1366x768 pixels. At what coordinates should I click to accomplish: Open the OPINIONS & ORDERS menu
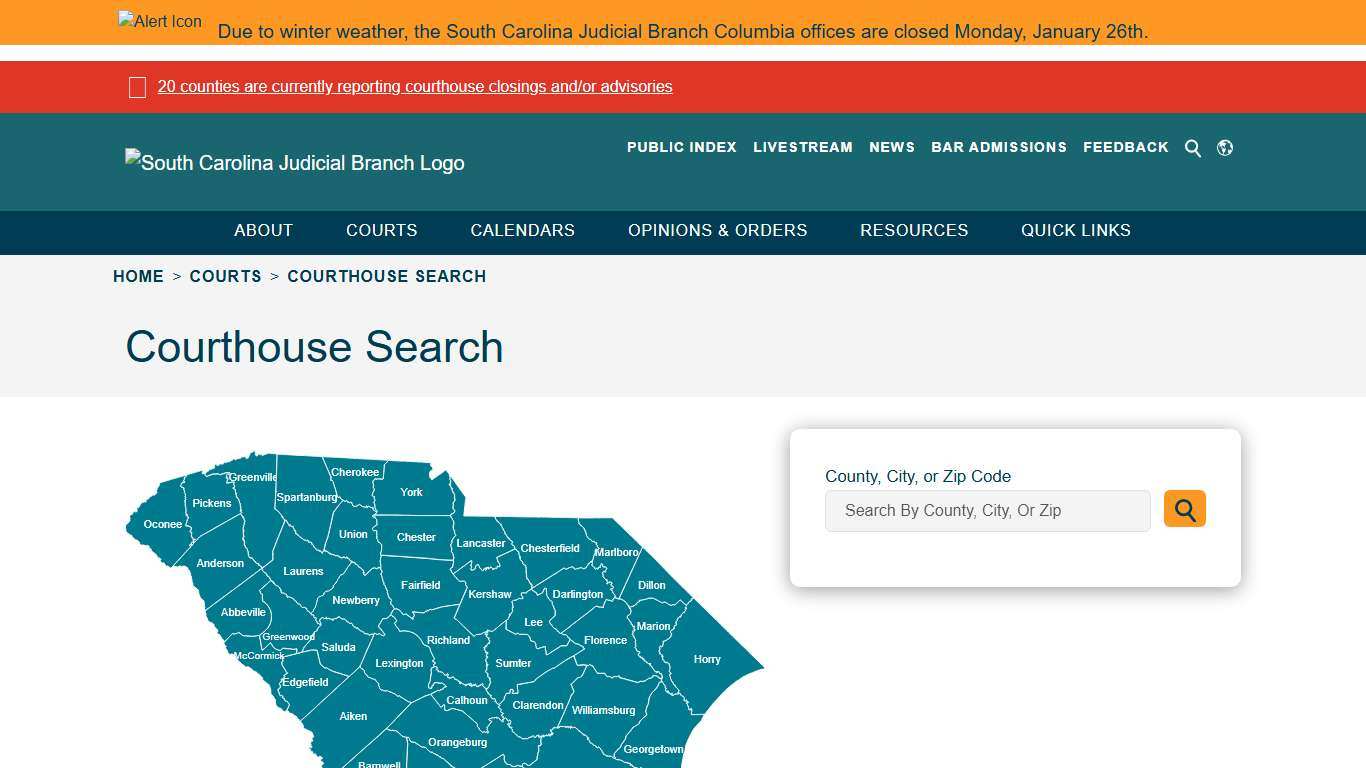(717, 230)
